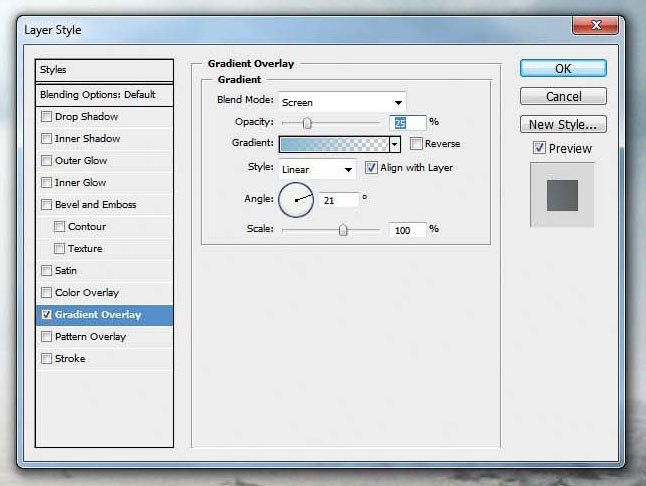This screenshot has height=486, width=646.
Task: Turn on Bevel and Emboss checkbox
Action: point(47,204)
